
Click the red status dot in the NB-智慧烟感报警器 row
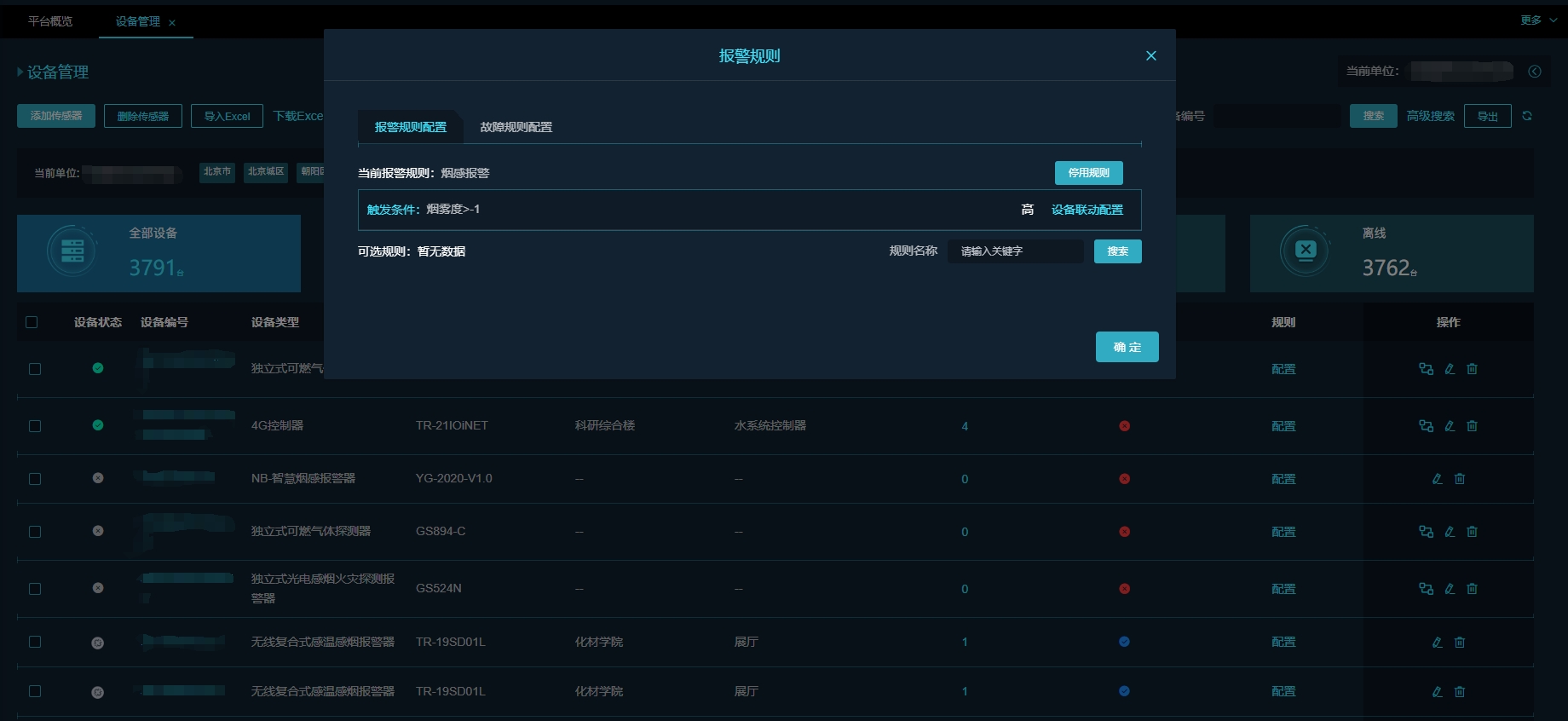(x=1124, y=479)
